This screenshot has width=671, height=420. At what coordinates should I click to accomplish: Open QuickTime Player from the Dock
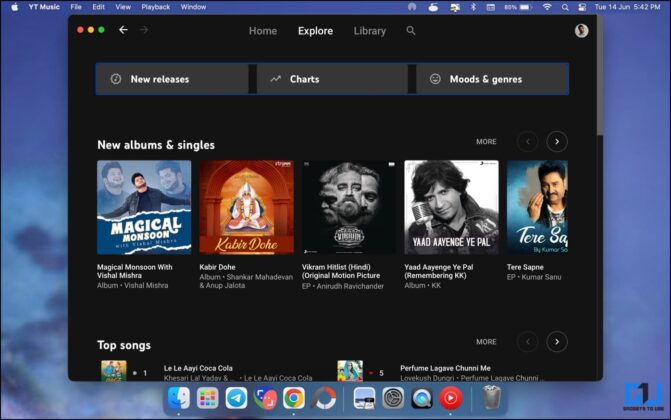[422, 398]
